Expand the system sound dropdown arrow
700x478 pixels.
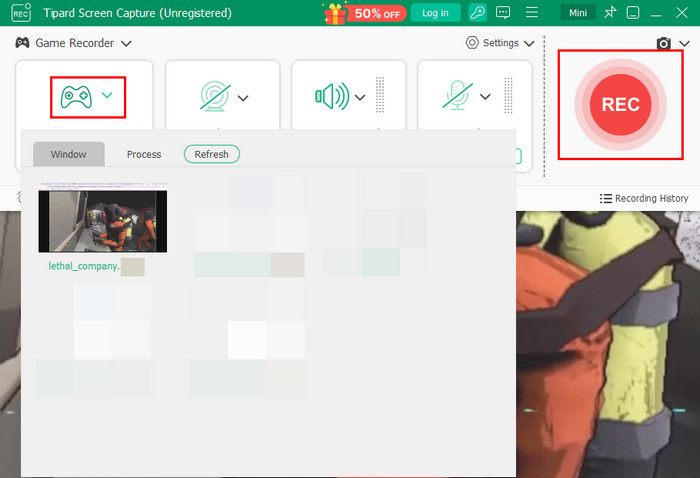click(x=360, y=97)
